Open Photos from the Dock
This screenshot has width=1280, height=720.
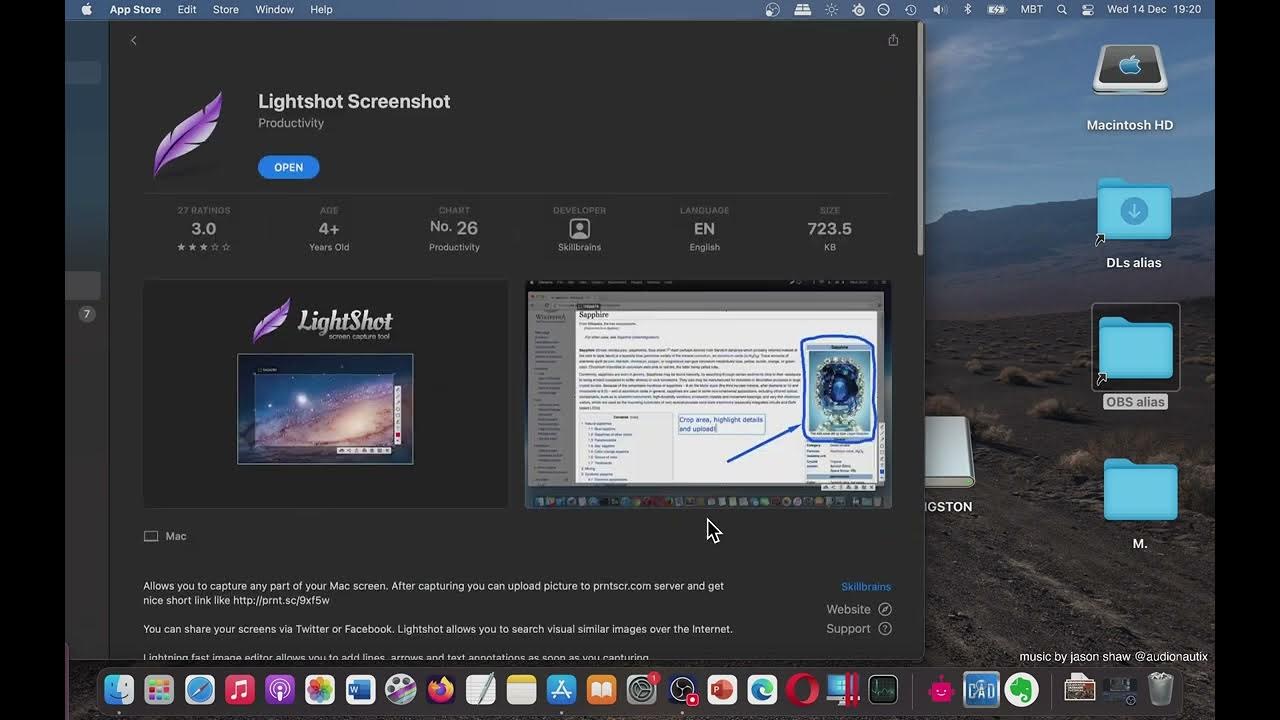(x=320, y=689)
